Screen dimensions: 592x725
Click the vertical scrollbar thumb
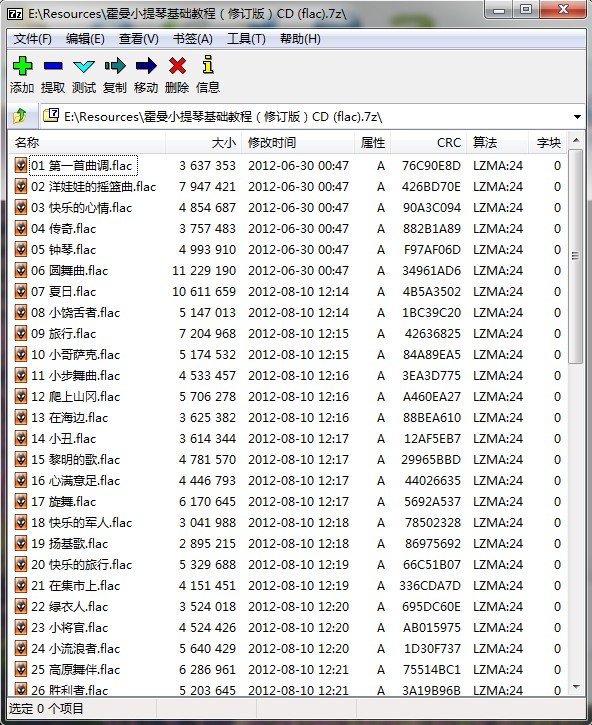coord(575,256)
